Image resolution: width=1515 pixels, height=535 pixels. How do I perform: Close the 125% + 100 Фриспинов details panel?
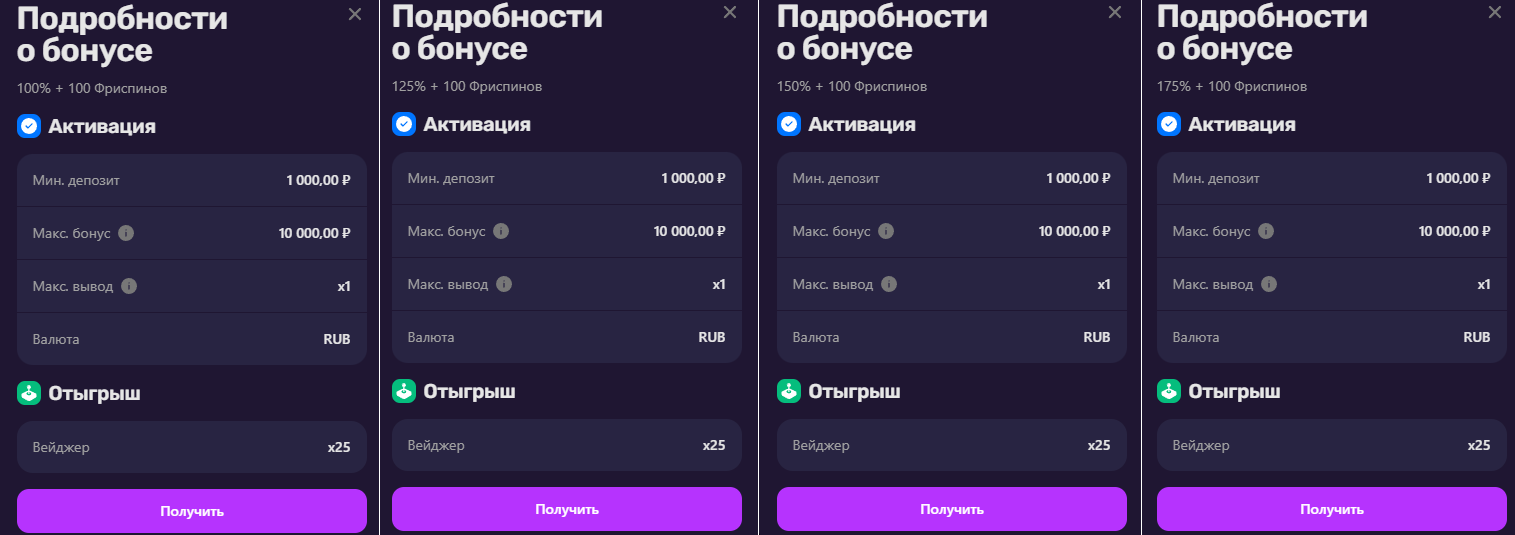pyautogui.click(x=730, y=12)
